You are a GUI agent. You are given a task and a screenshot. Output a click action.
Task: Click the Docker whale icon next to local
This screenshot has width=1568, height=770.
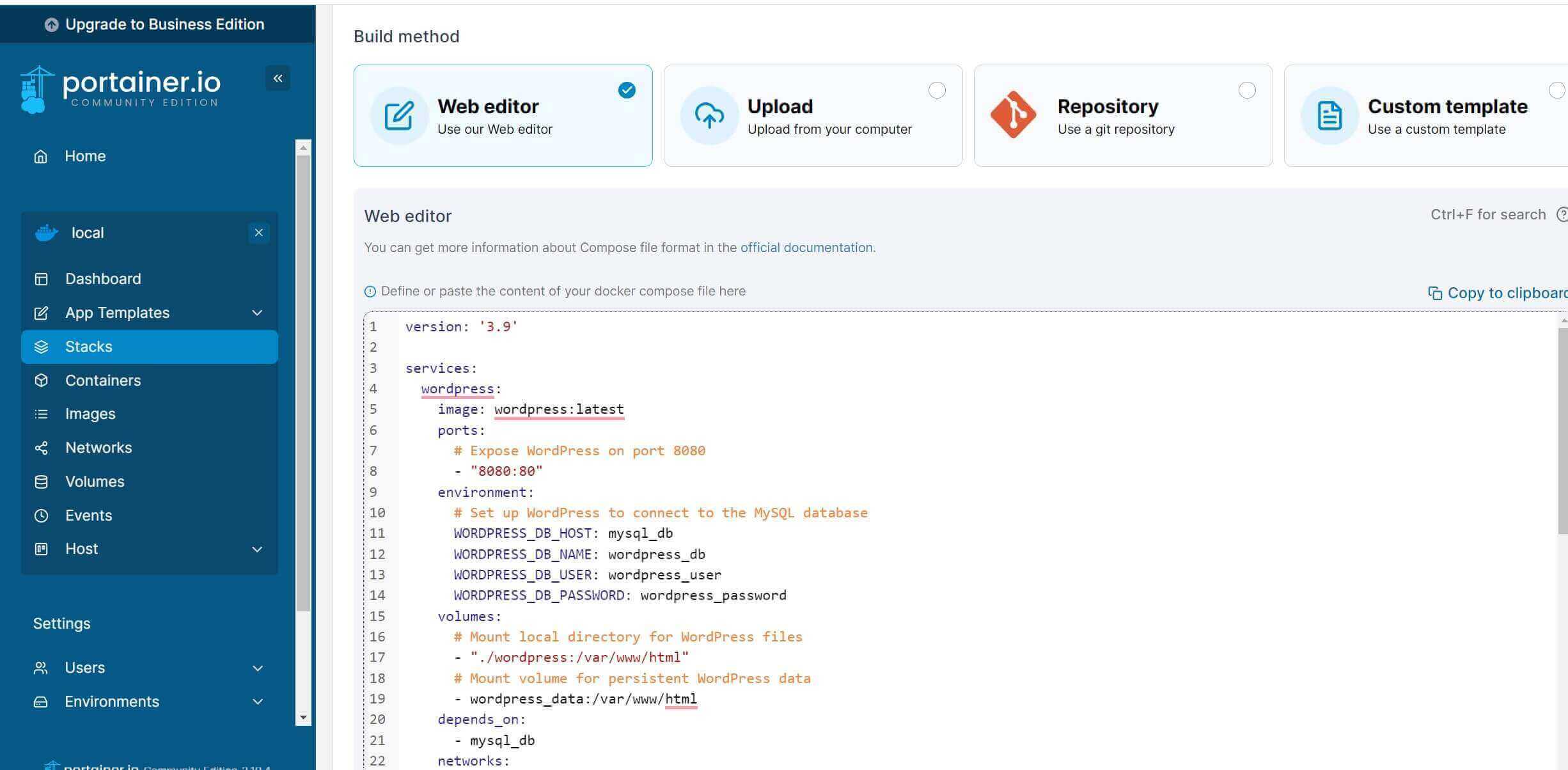pos(46,233)
